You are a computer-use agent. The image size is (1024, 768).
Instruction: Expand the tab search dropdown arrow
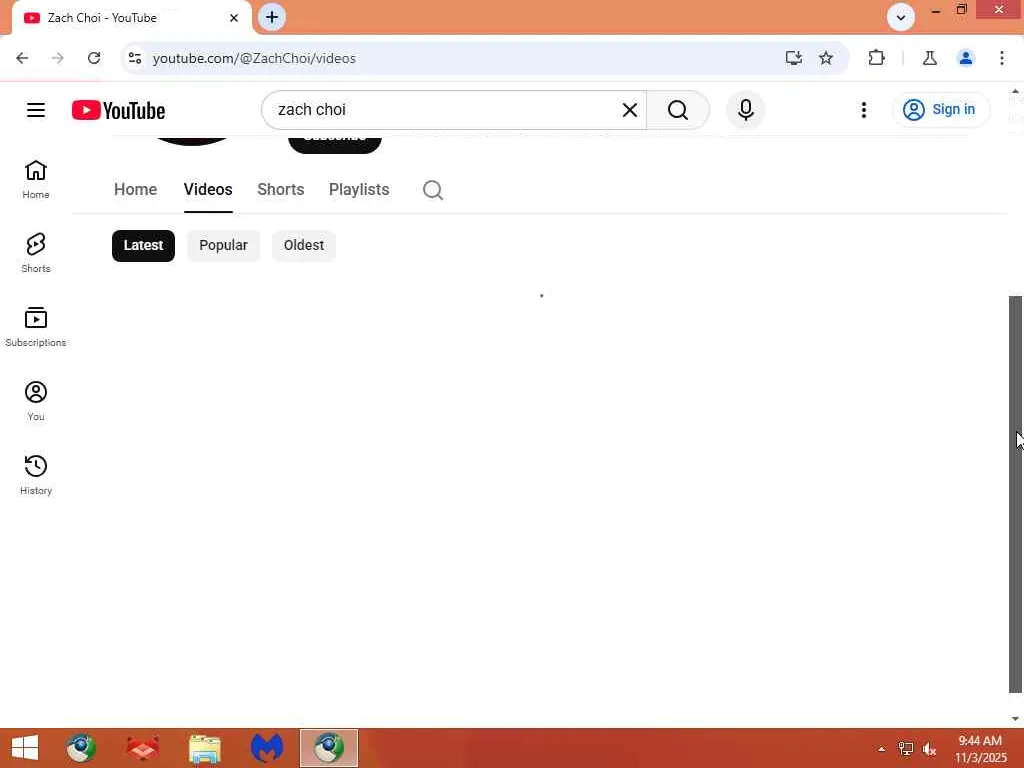tap(901, 18)
